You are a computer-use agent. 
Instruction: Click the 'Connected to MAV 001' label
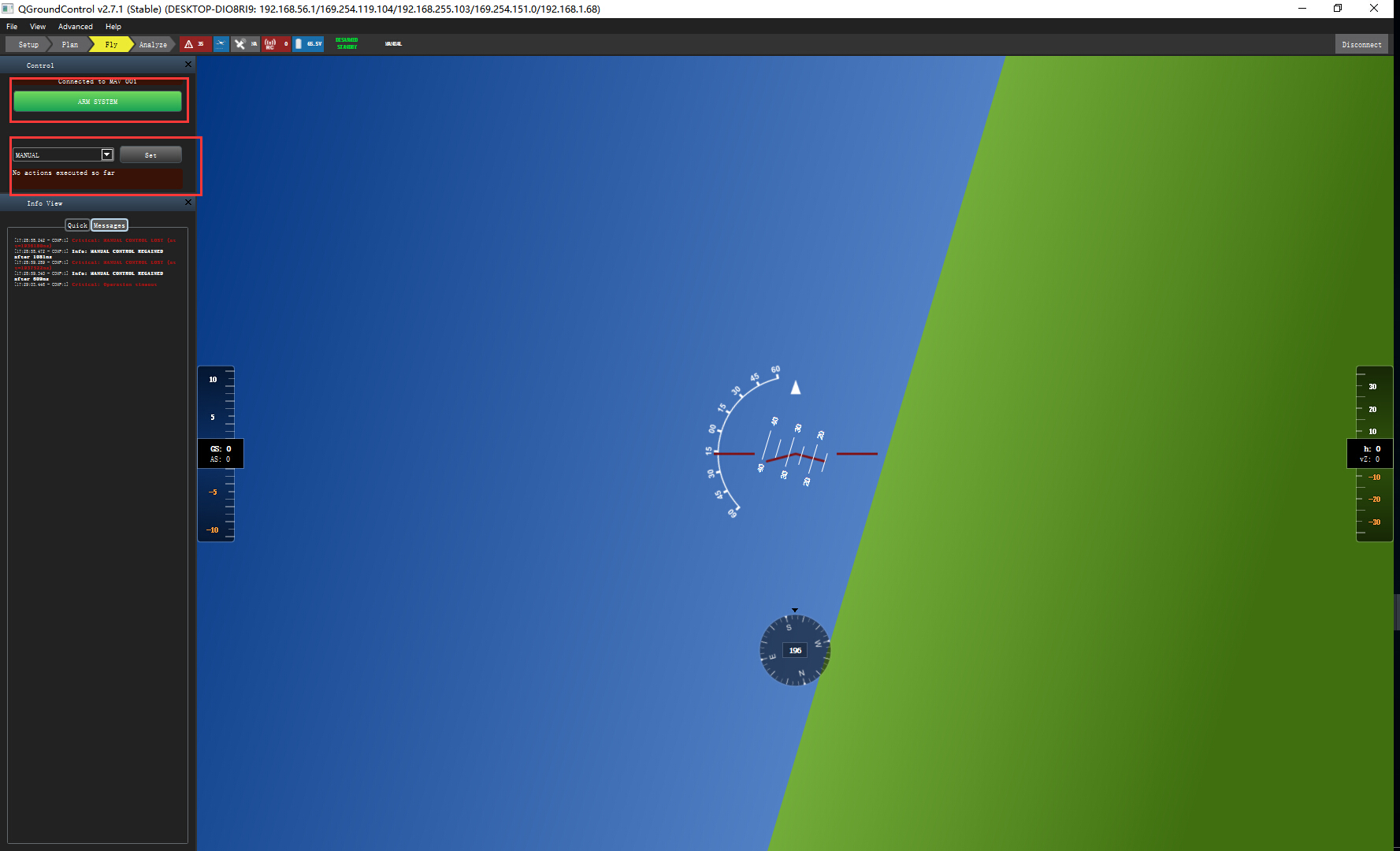point(98,81)
